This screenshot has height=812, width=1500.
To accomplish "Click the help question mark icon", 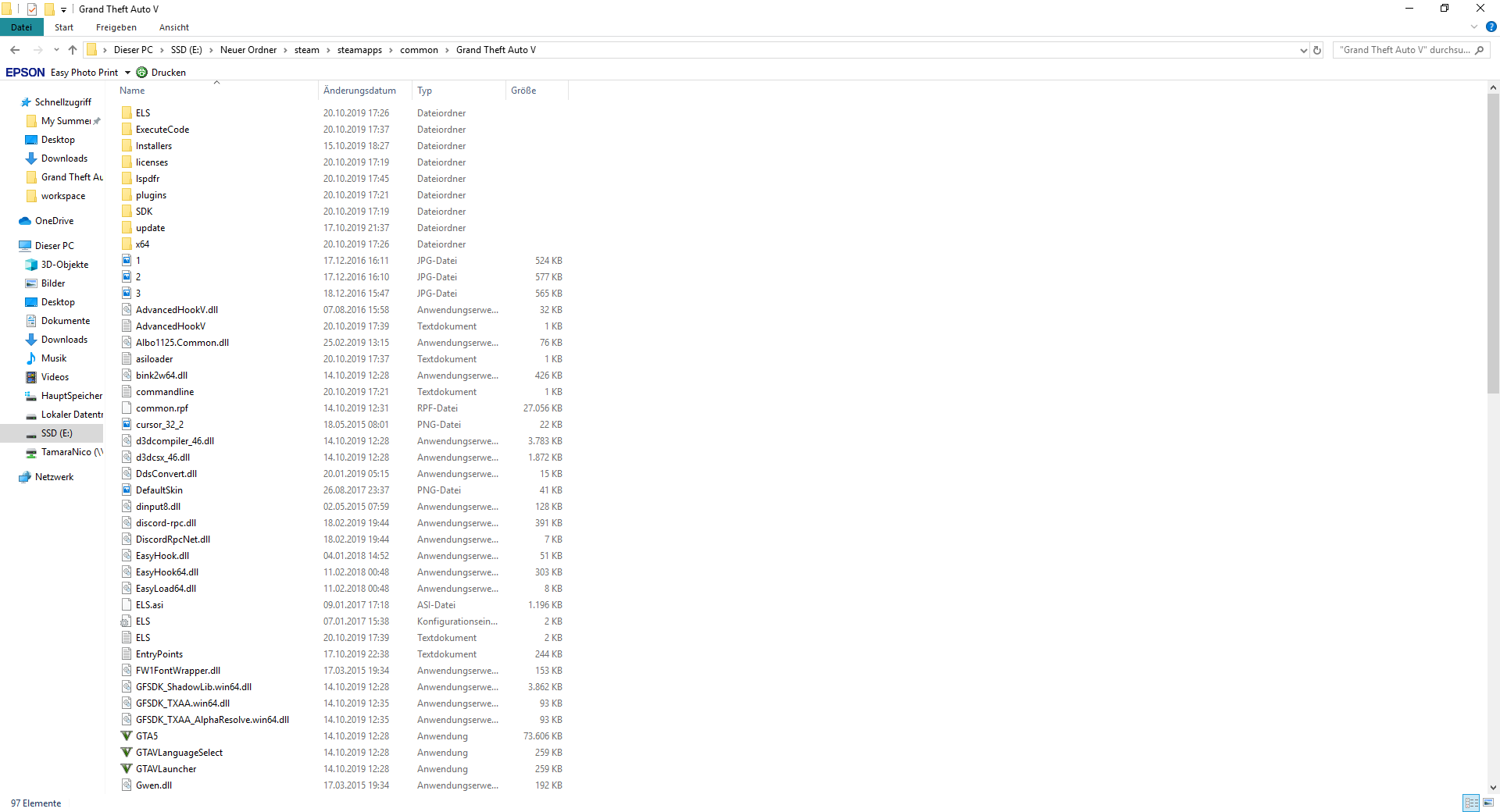I will click(1491, 27).
